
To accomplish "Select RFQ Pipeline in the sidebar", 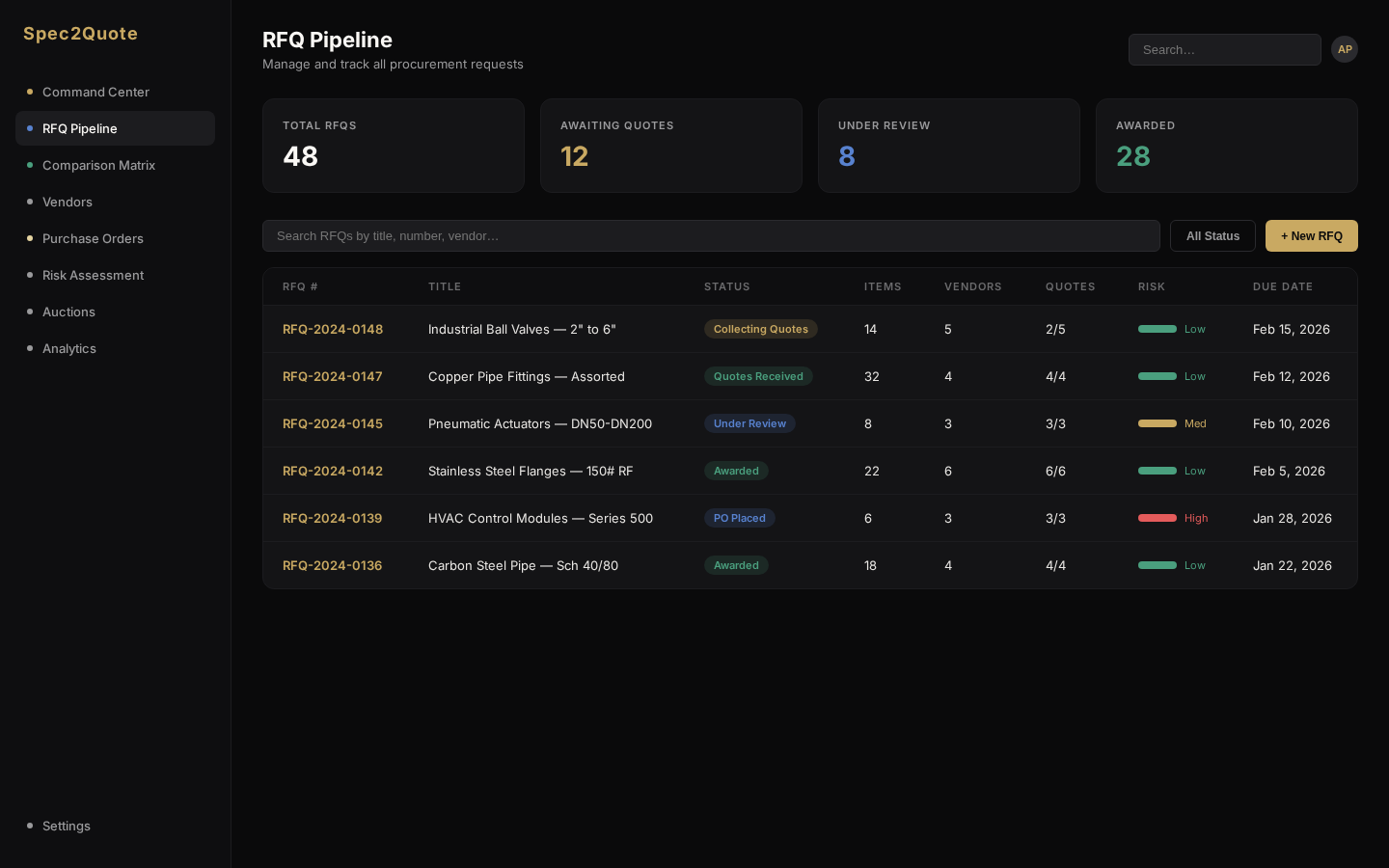I will coord(80,128).
